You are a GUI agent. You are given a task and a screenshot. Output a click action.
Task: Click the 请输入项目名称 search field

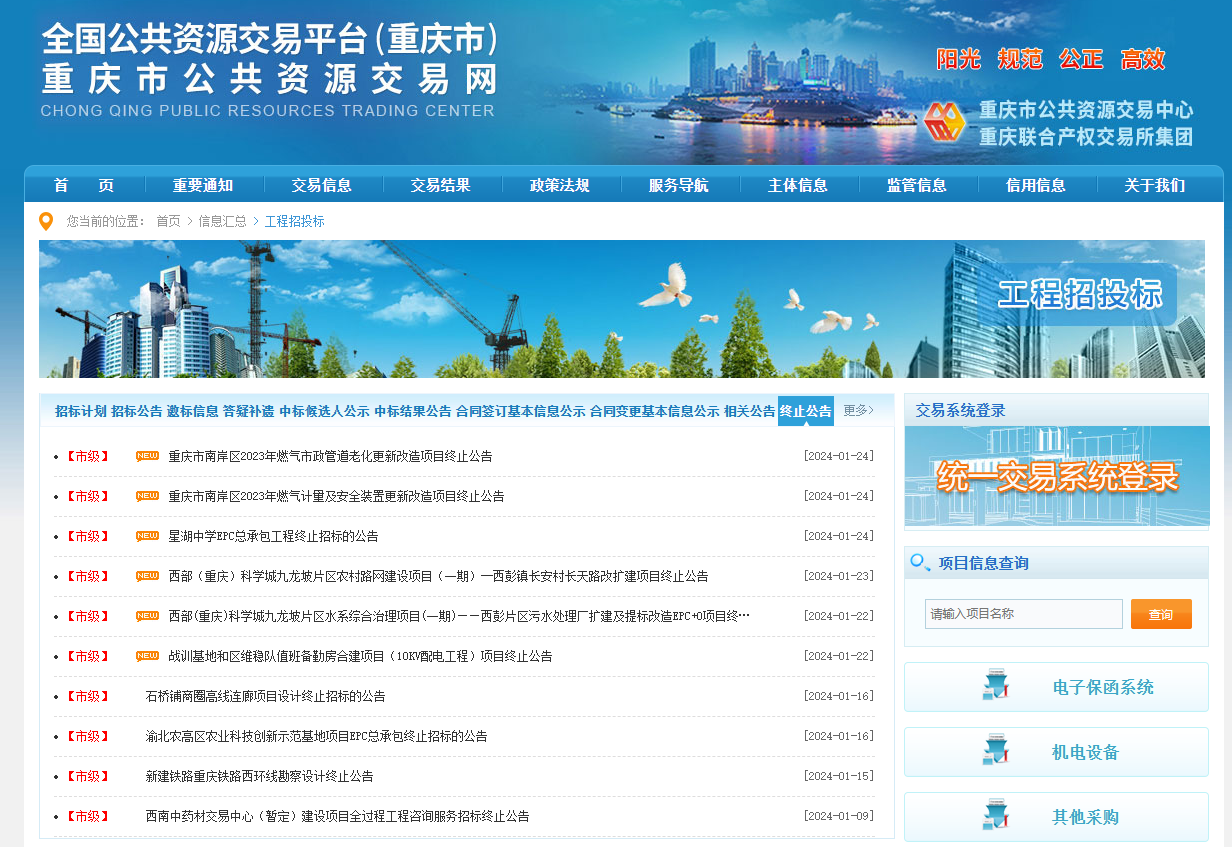(x=1023, y=613)
